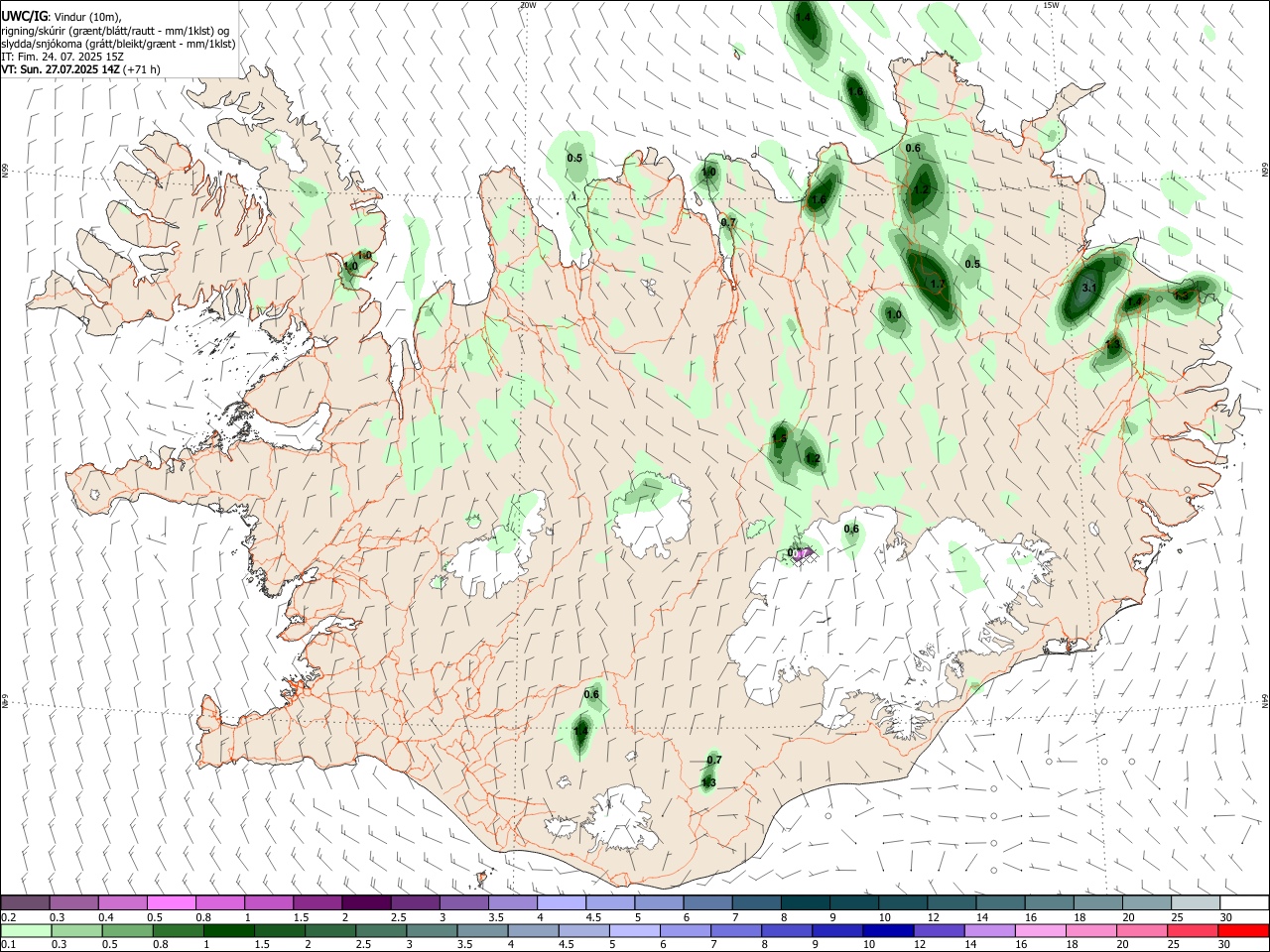Click the 'slydda/snjókoma' legend description line
Screen dimensions: 1270x952
pyautogui.click(x=118, y=44)
